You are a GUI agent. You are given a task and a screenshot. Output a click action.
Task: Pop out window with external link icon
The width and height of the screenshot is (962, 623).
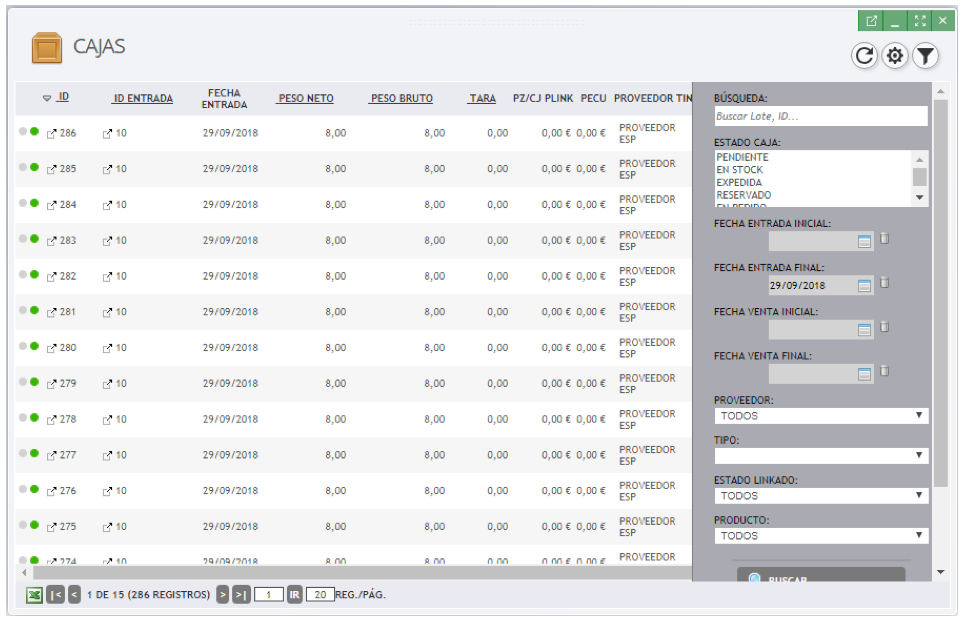(x=871, y=21)
